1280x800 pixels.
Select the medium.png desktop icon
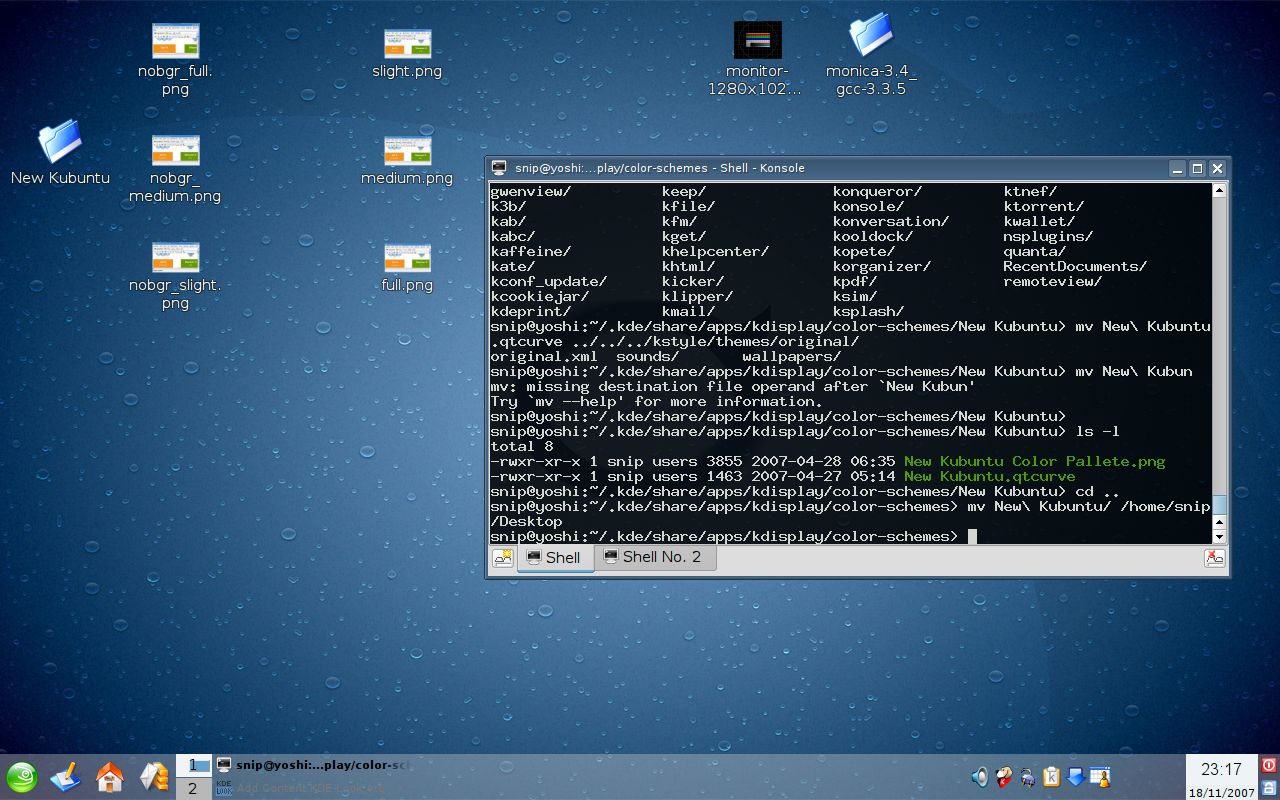coord(407,162)
